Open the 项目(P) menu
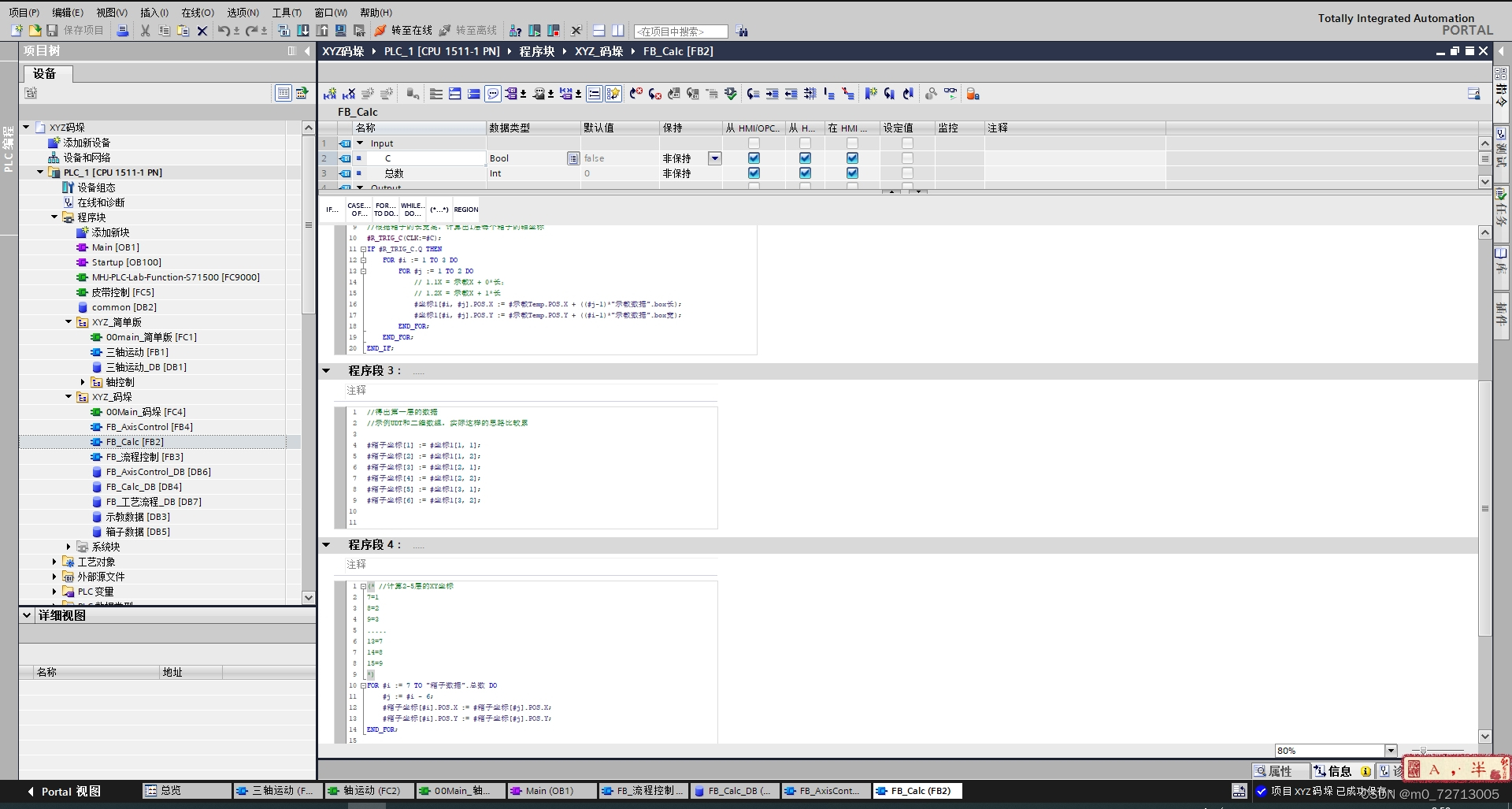The image size is (1512, 809). 24,13
